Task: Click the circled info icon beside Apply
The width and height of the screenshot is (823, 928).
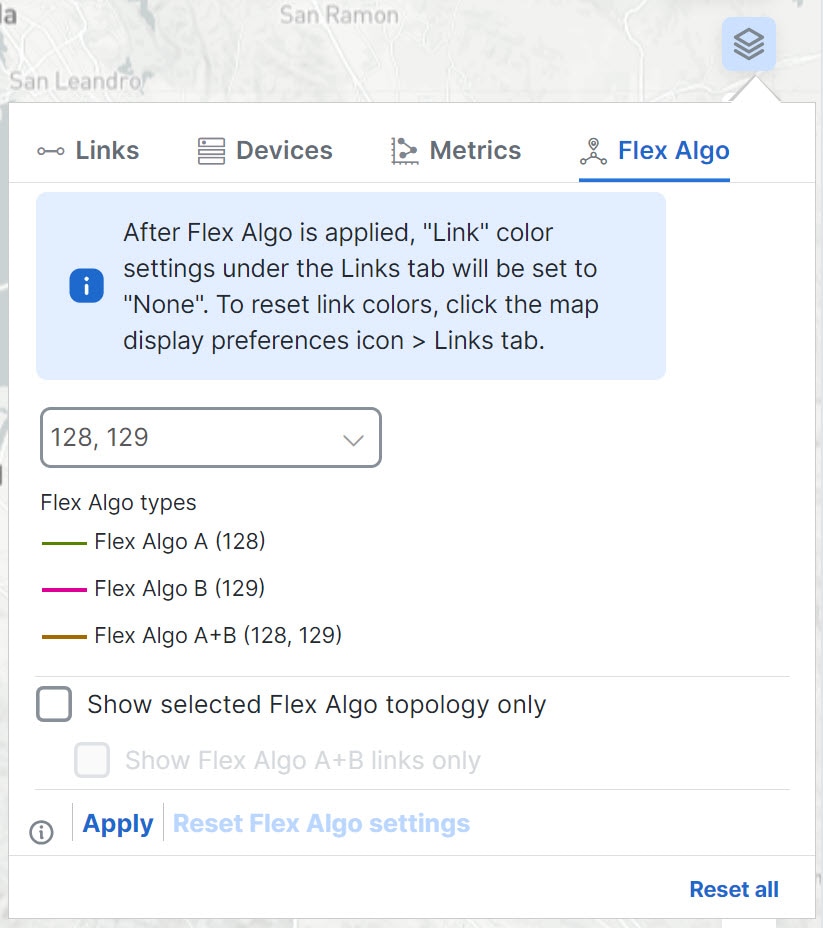Action: click(x=41, y=832)
